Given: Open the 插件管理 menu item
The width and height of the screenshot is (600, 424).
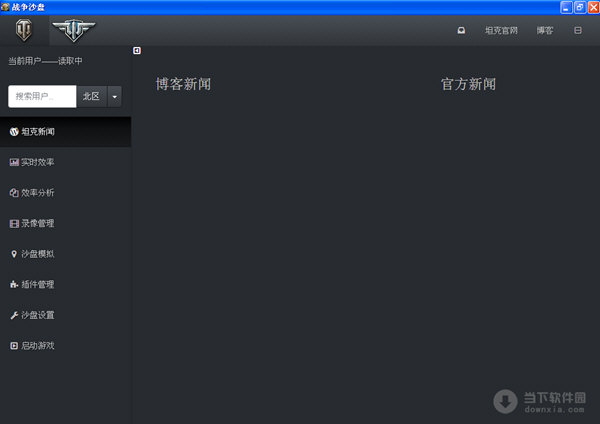Looking at the screenshot, I should 65,285.
